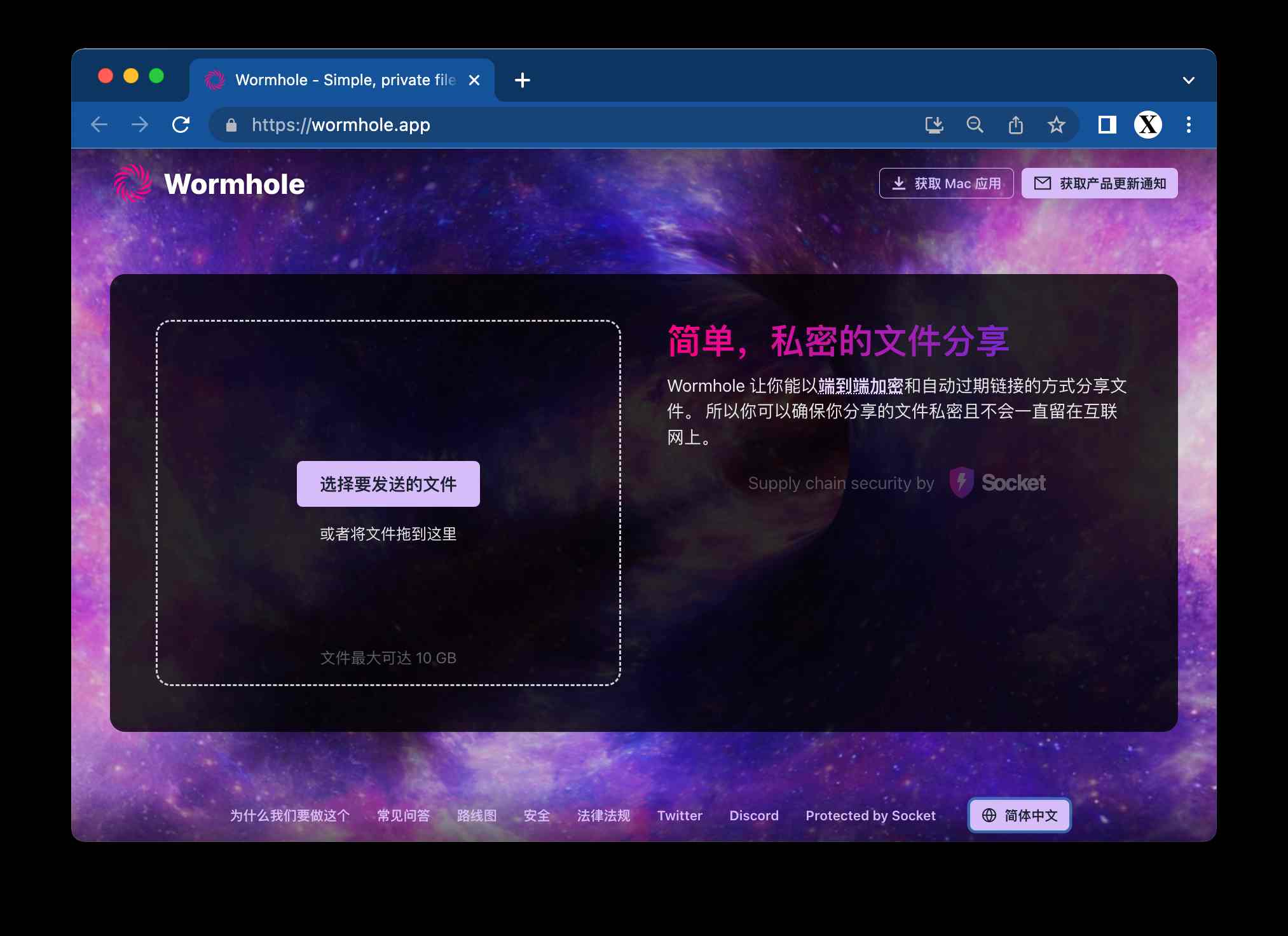Close the Wormhole tab
Image resolution: width=1288 pixels, height=936 pixels.
(474, 80)
